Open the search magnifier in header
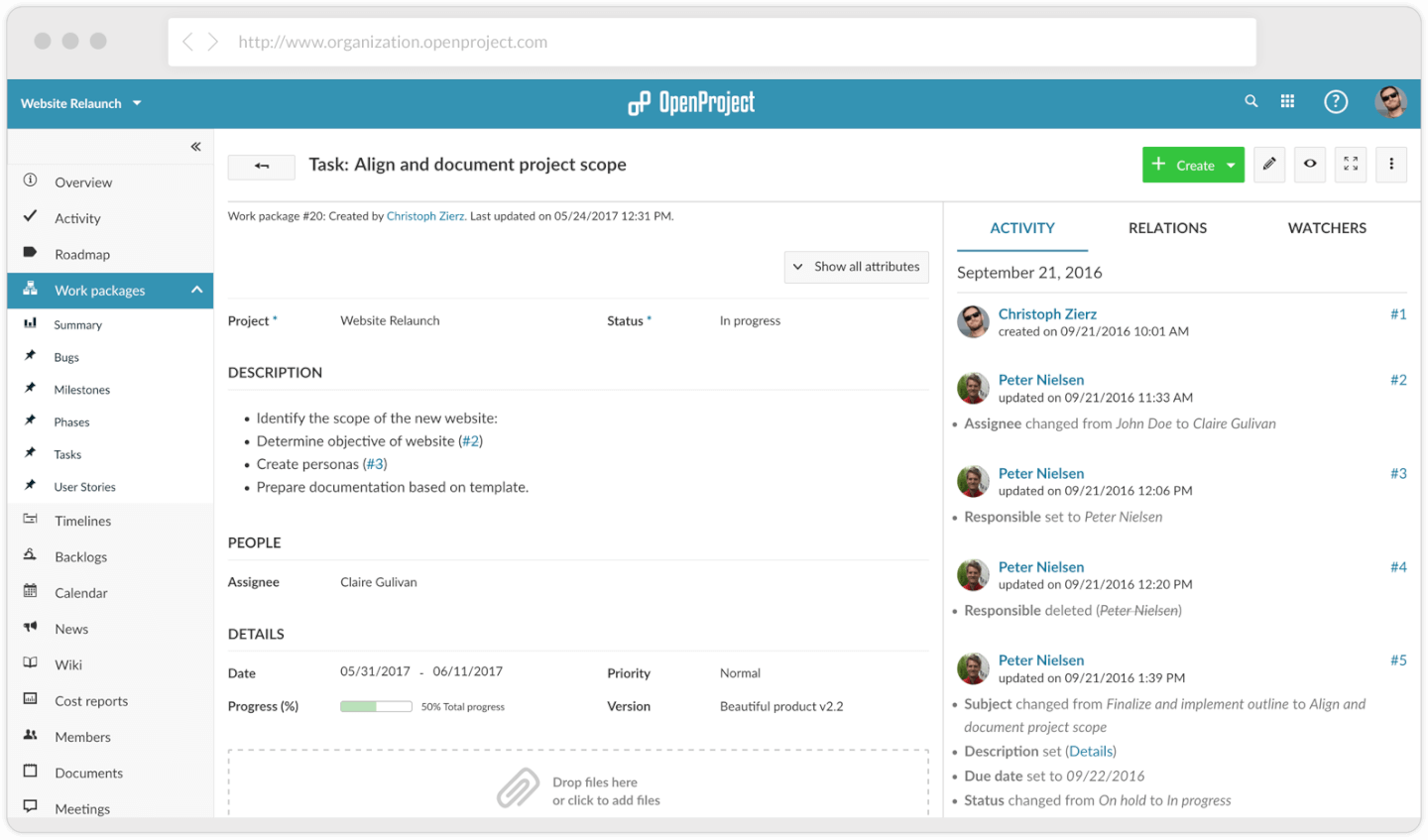The width and height of the screenshot is (1428, 840). [x=1251, y=101]
